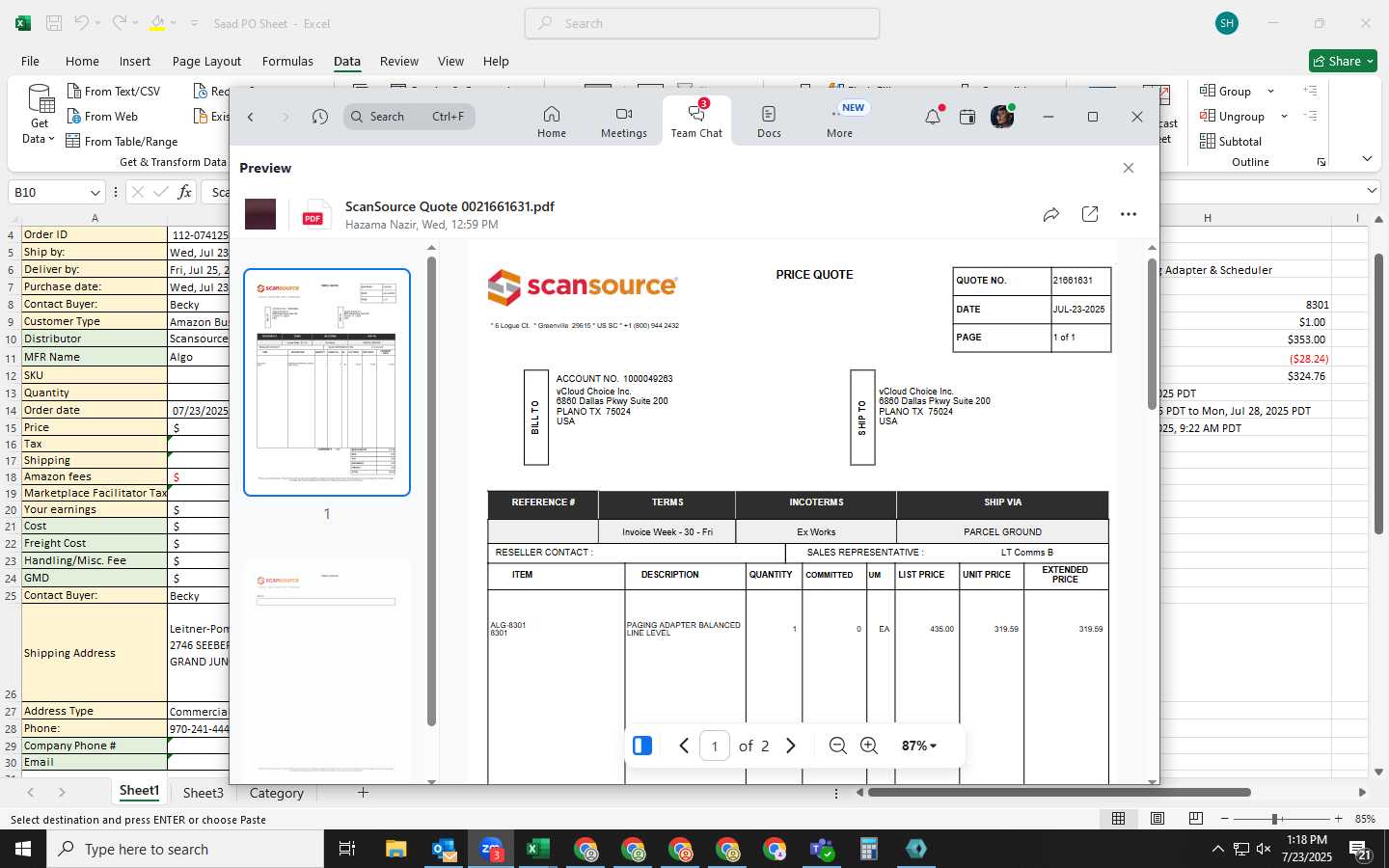Open Zoom Docs tab
1389x868 pixels.
(x=769, y=122)
